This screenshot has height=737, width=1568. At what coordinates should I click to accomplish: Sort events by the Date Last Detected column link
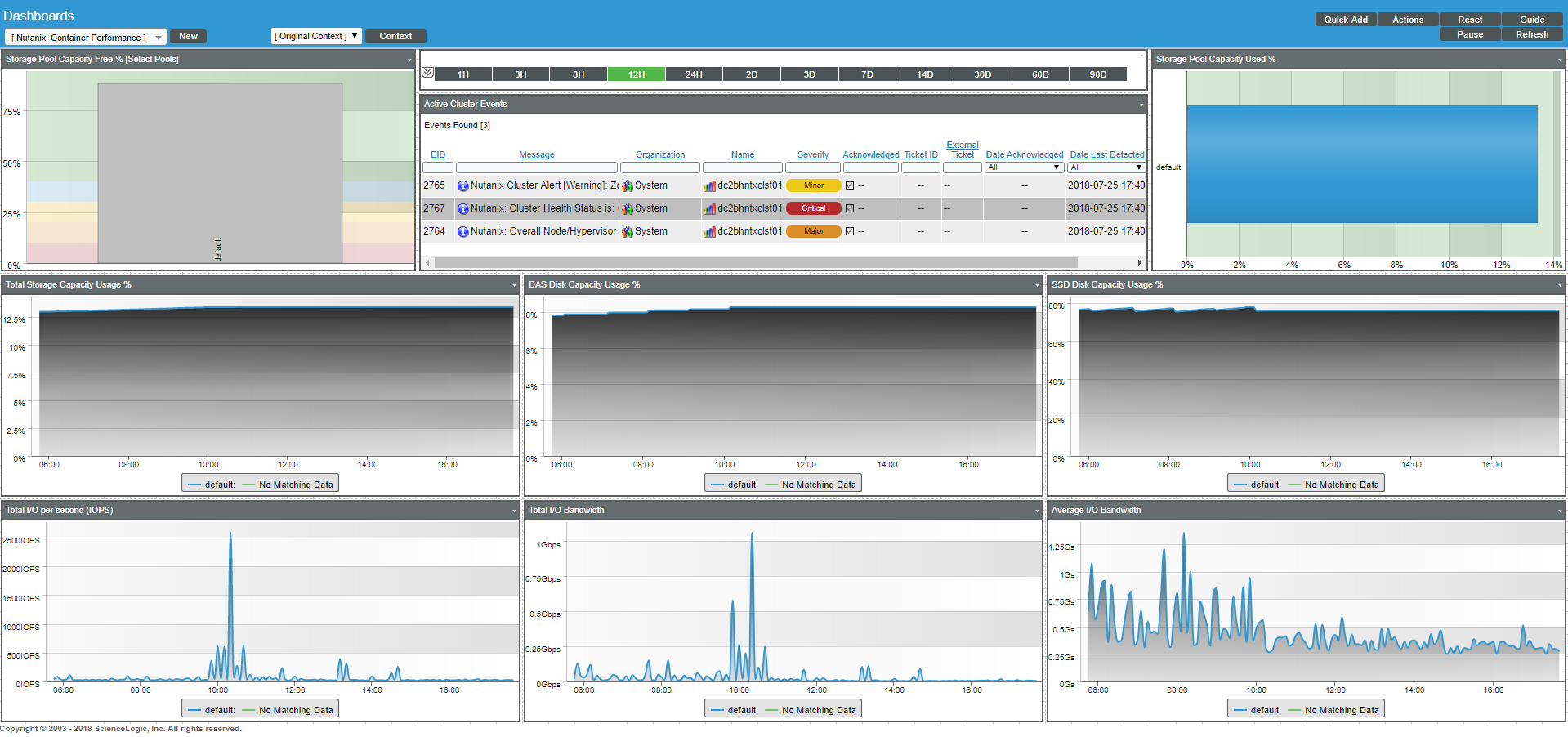point(1107,155)
